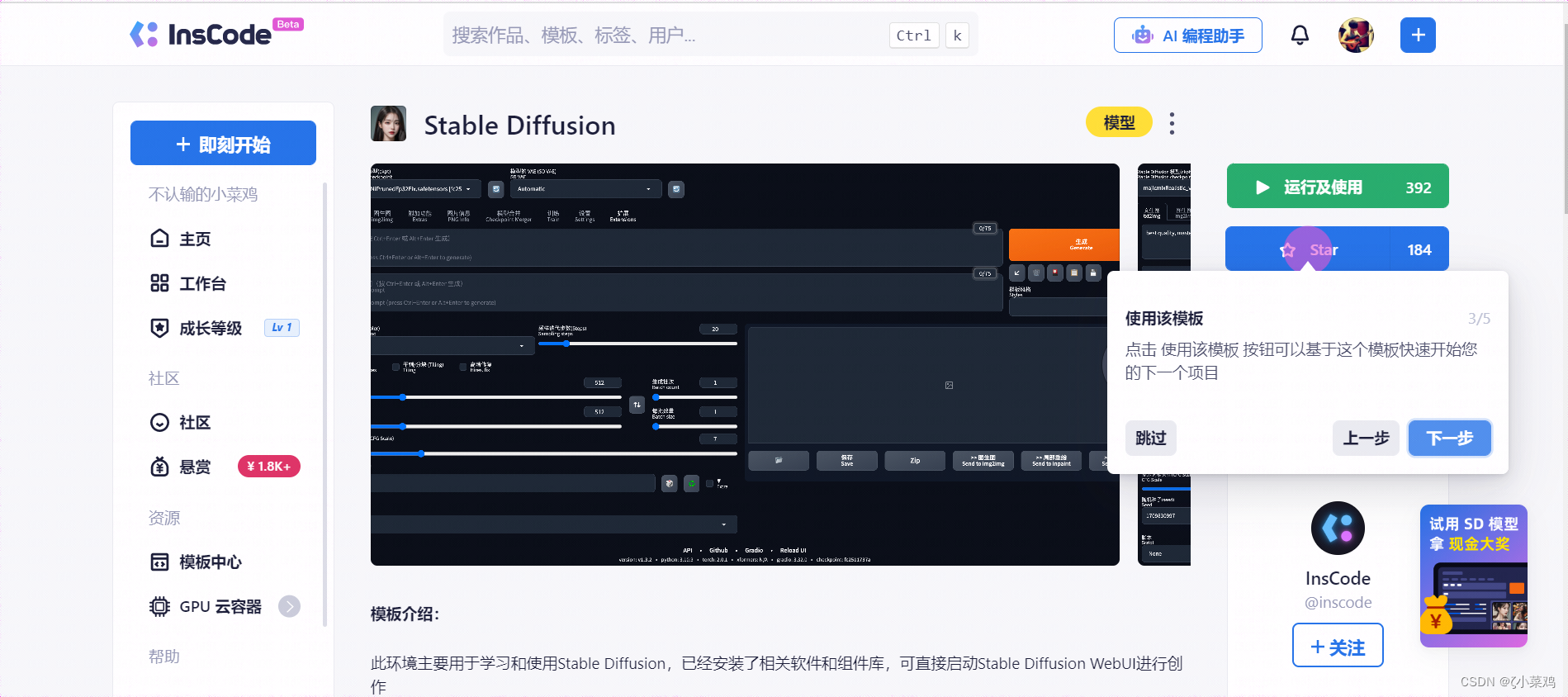Click the 运行及使用 green button
Image resolution: width=1568 pixels, height=697 pixels.
click(1338, 187)
